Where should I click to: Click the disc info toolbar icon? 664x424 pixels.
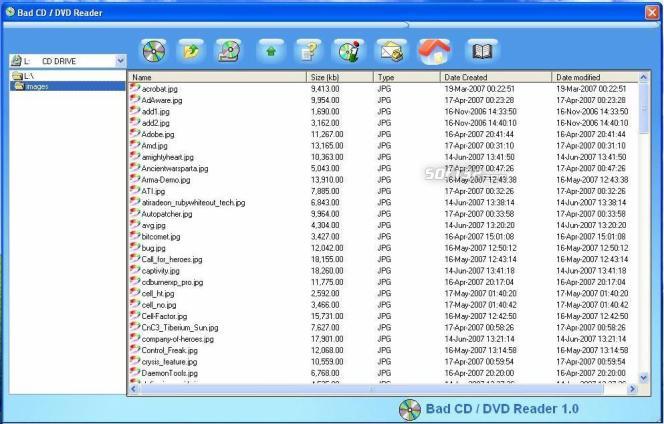click(349, 52)
